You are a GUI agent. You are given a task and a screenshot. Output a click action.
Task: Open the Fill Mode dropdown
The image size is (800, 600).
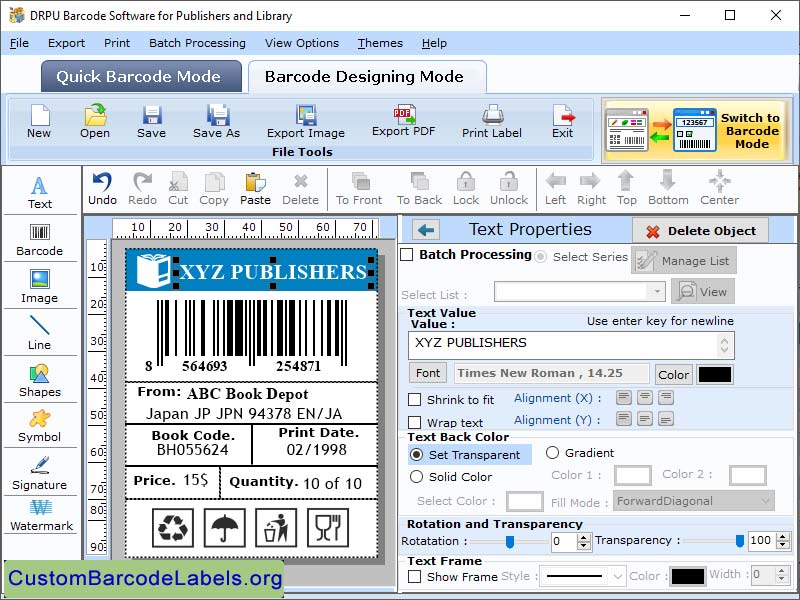(x=693, y=501)
